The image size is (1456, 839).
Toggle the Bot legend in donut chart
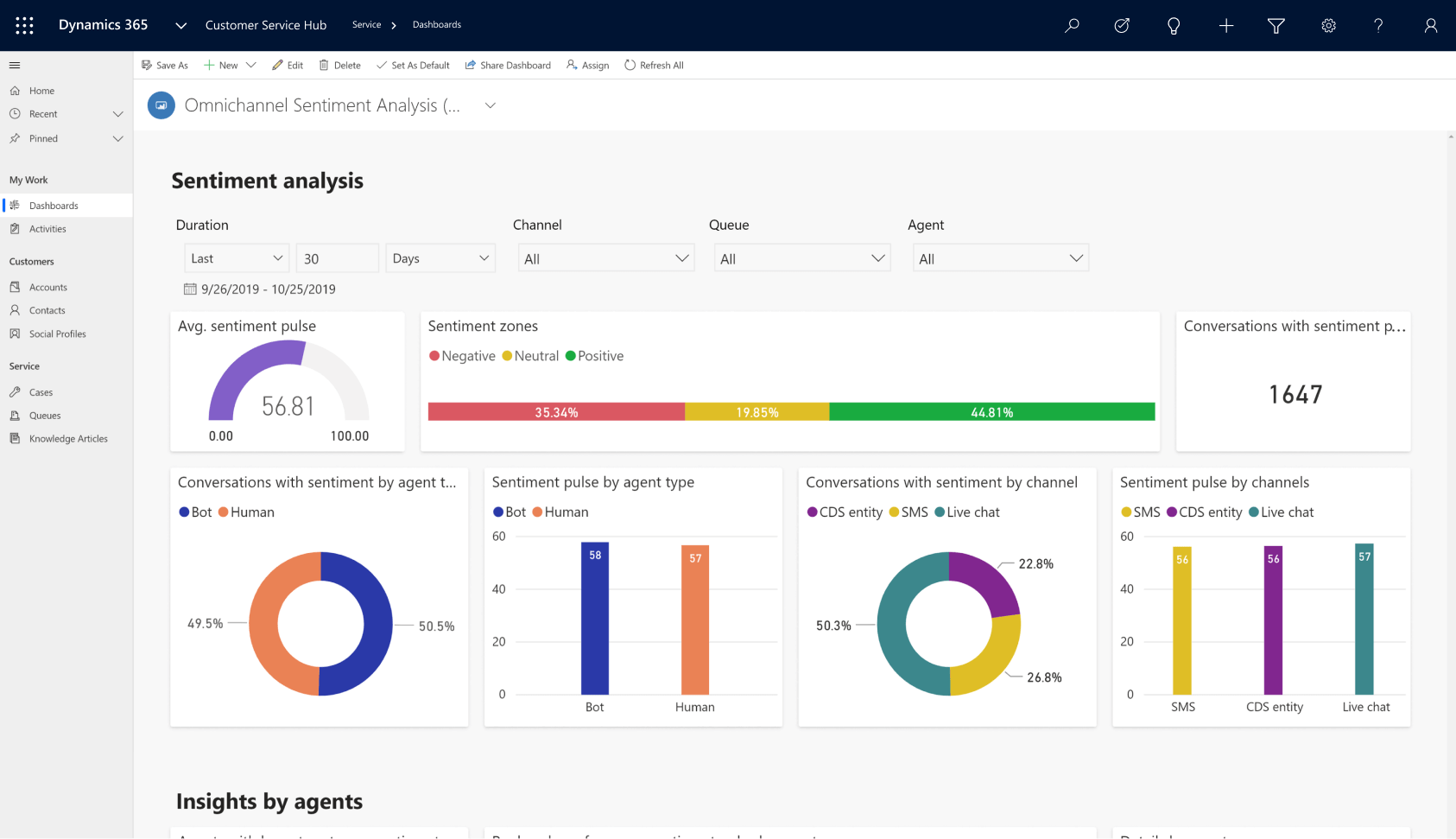(x=195, y=512)
